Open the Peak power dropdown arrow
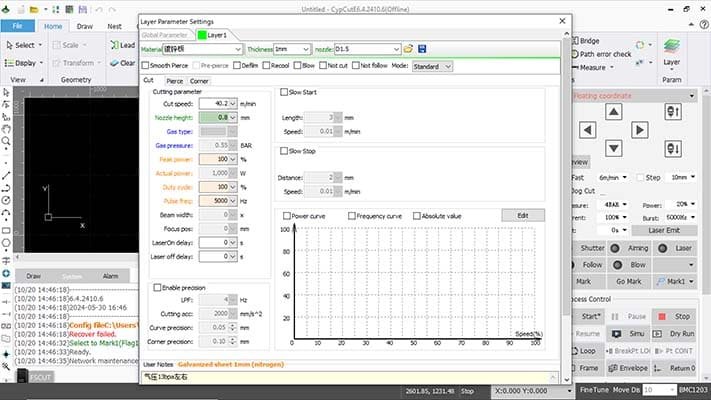Viewport: 711px width, 400px height. tap(233, 159)
